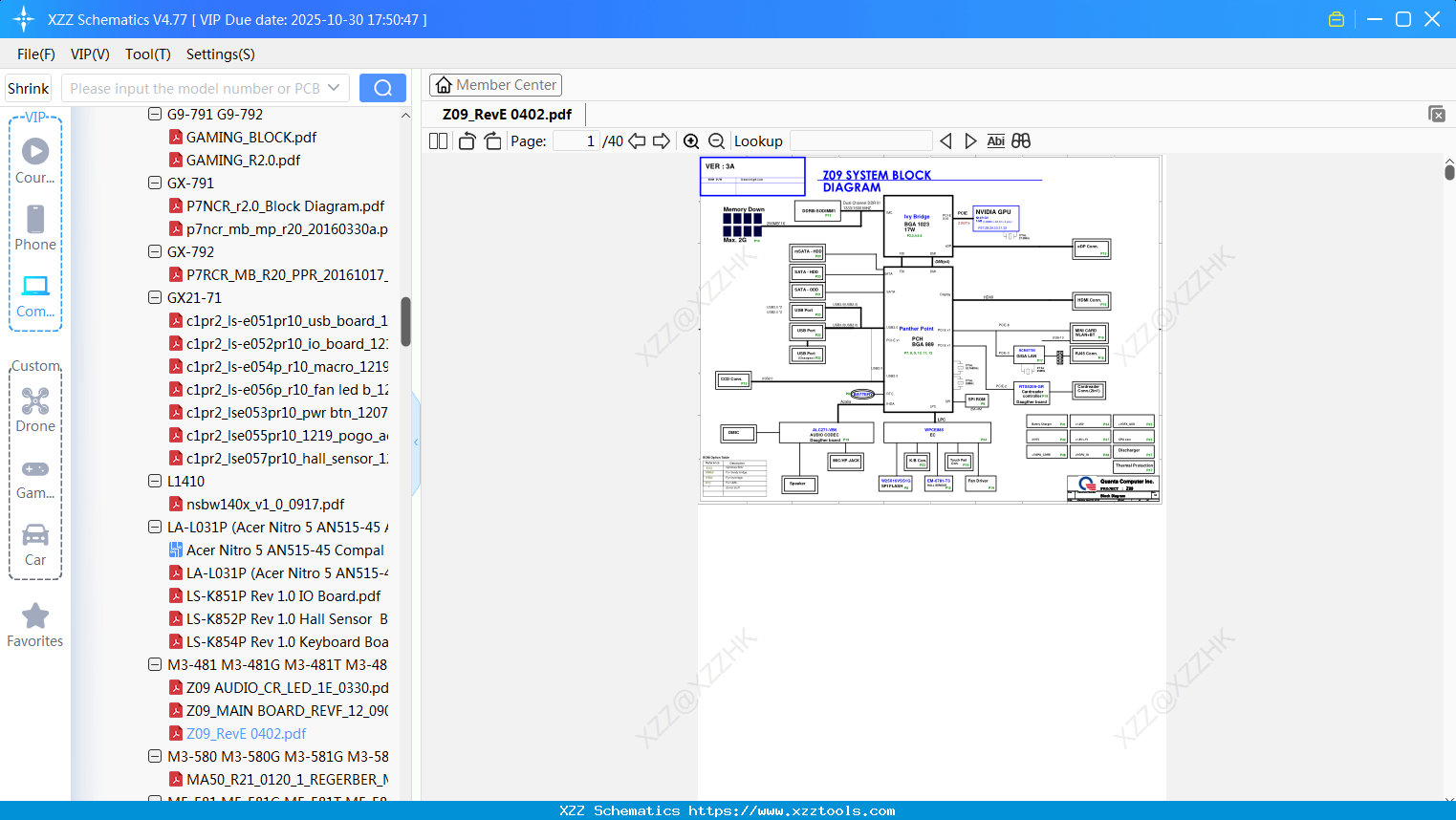Click the file tree scroll-up arrow
This screenshot has width=1456, height=820.
tap(405, 115)
